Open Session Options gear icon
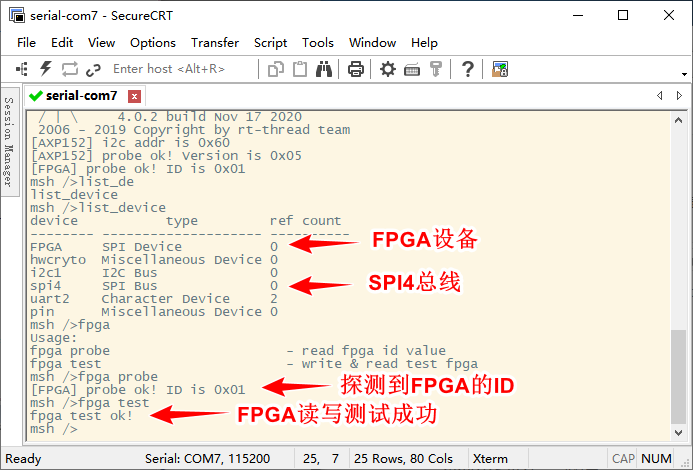The width and height of the screenshot is (693, 470). [388, 69]
